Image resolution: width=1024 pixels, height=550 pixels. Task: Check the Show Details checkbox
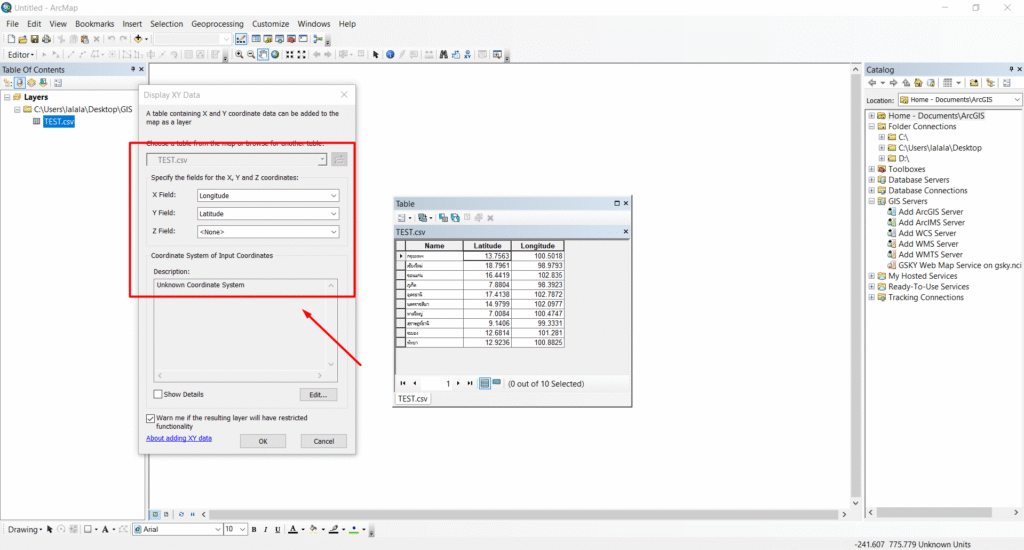click(x=157, y=394)
